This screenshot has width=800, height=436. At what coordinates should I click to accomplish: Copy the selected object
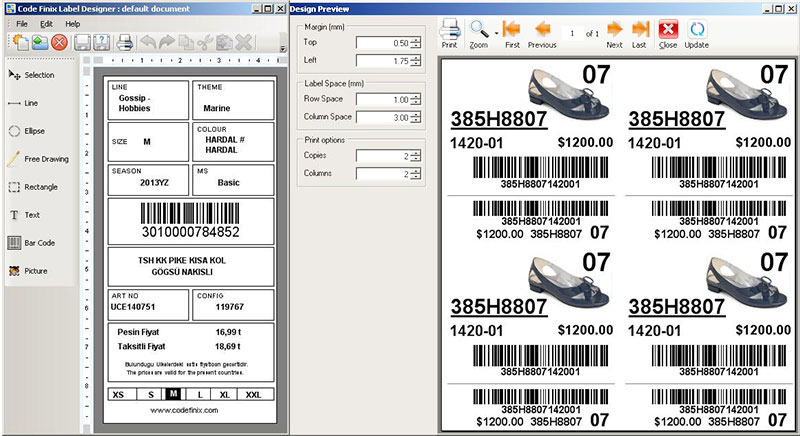point(186,42)
